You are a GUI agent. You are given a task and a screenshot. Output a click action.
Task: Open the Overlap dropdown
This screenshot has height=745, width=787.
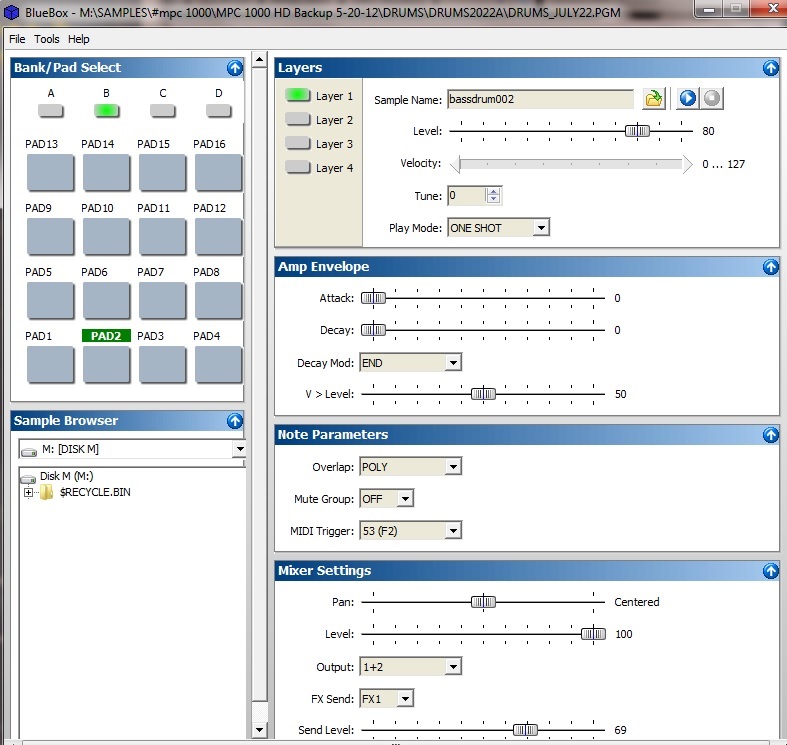pos(453,467)
